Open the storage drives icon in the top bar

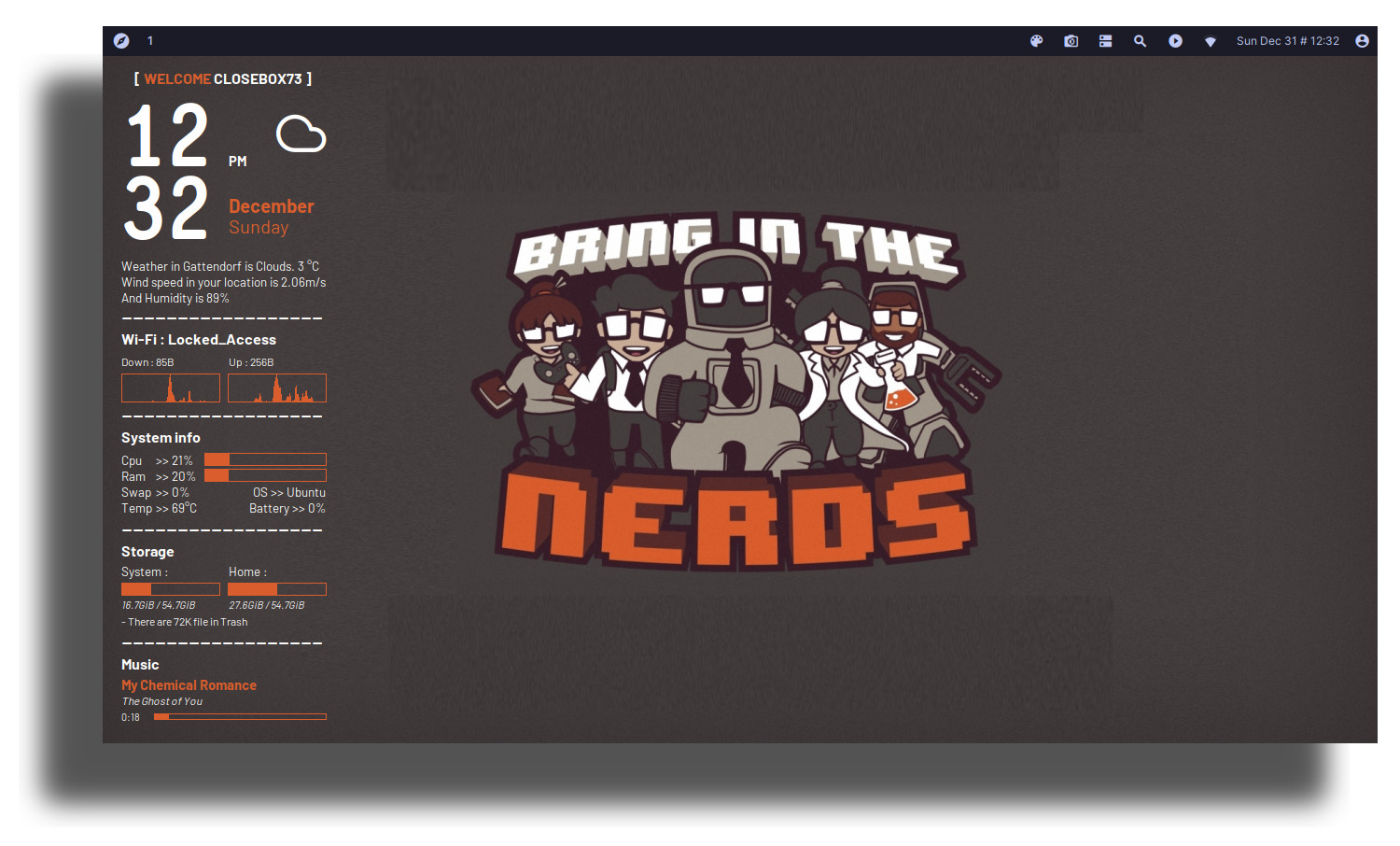click(x=1105, y=41)
